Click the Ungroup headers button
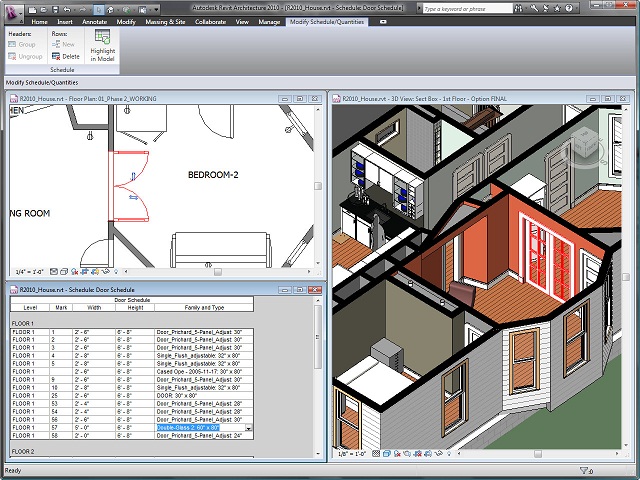Image resolution: width=640 pixels, height=480 pixels. [25, 56]
